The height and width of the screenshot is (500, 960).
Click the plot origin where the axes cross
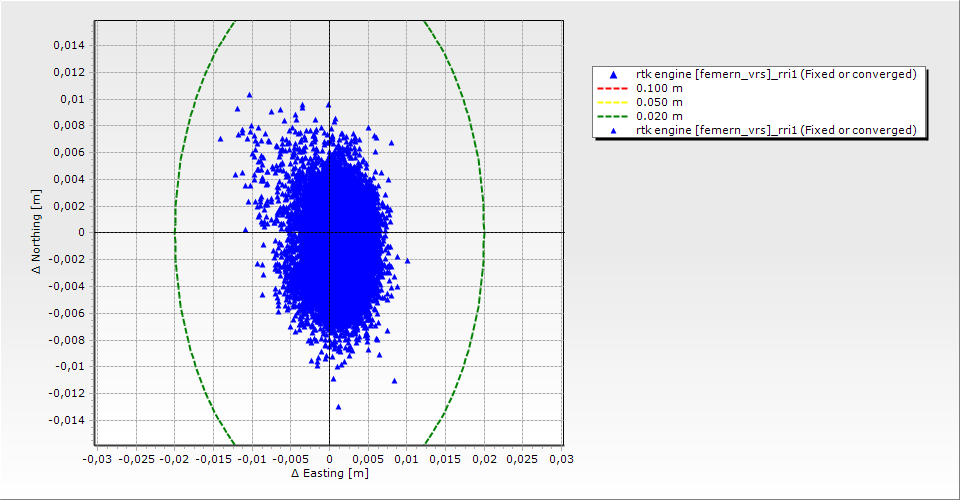329,232
